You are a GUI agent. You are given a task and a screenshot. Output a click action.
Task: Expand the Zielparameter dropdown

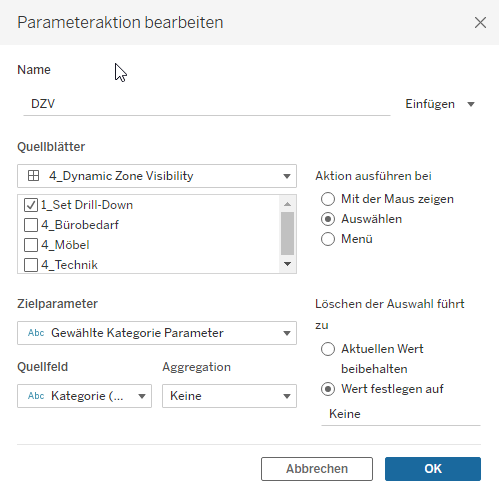[x=157, y=333]
